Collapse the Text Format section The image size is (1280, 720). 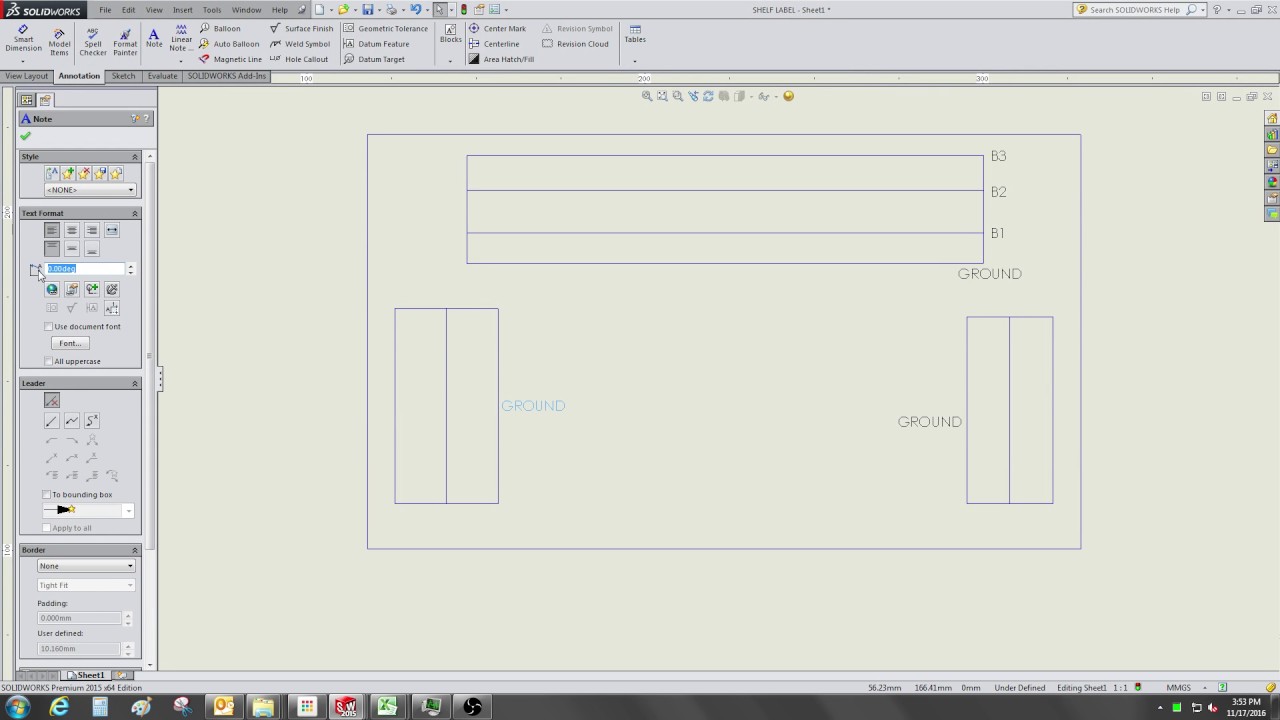pos(135,213)
